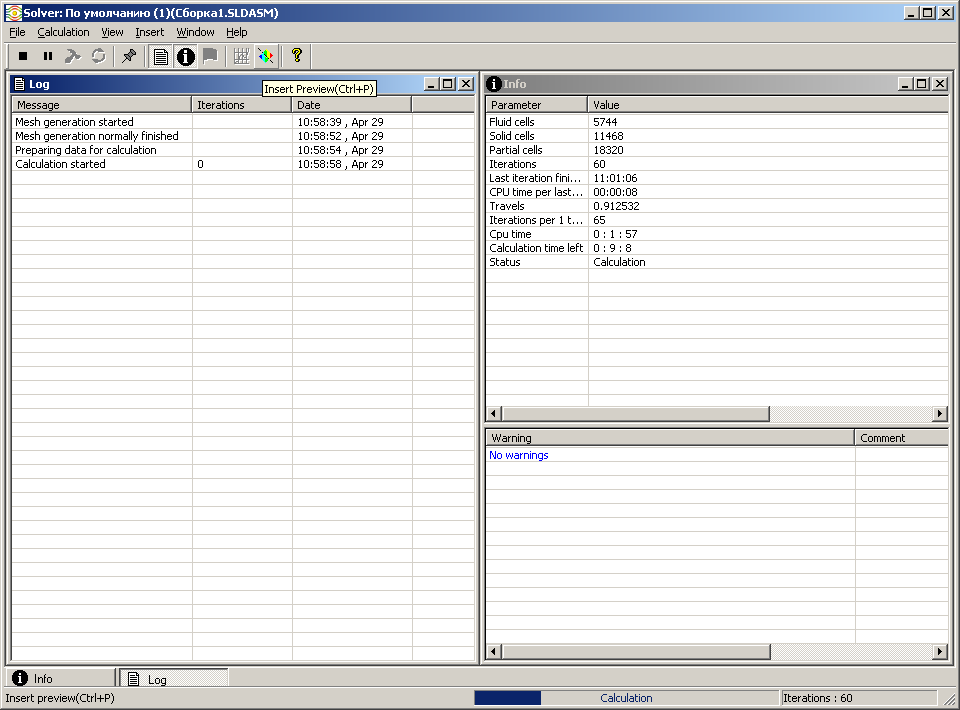Screen dimensions: 960x710
Task: Click the Info window title icon
Action: 493,84
